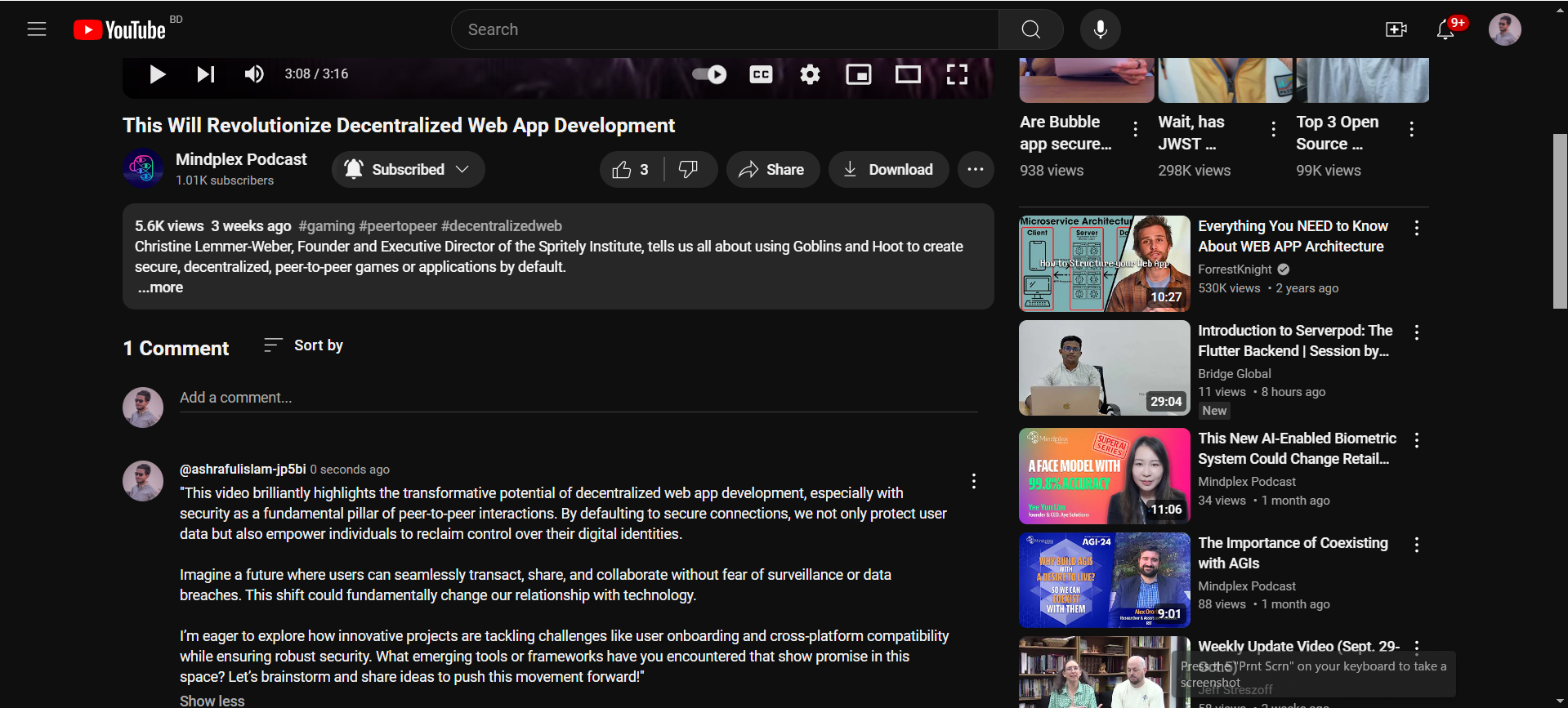Click the page vertical scrollbar
The height and width of the screenshot is (708, 1568).
pyautogui.click(x=1560, y=220)
